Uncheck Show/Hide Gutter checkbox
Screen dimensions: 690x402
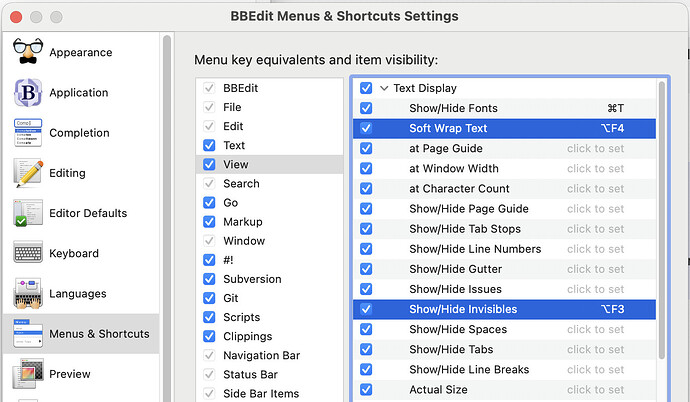366,269
